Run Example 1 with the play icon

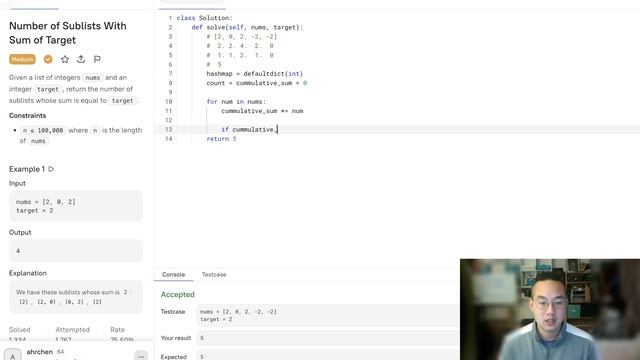[x=51, y=169]
